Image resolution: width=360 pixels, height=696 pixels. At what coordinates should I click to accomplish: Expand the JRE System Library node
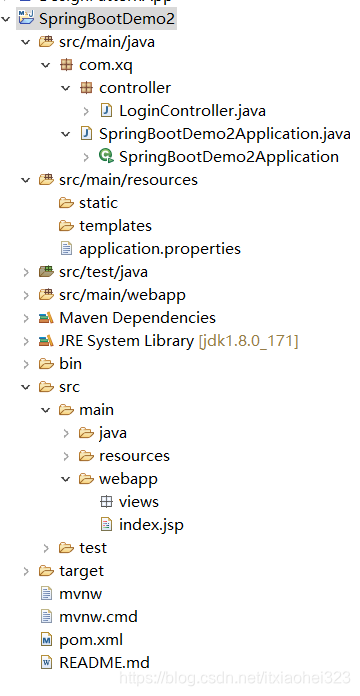[26, 341]
